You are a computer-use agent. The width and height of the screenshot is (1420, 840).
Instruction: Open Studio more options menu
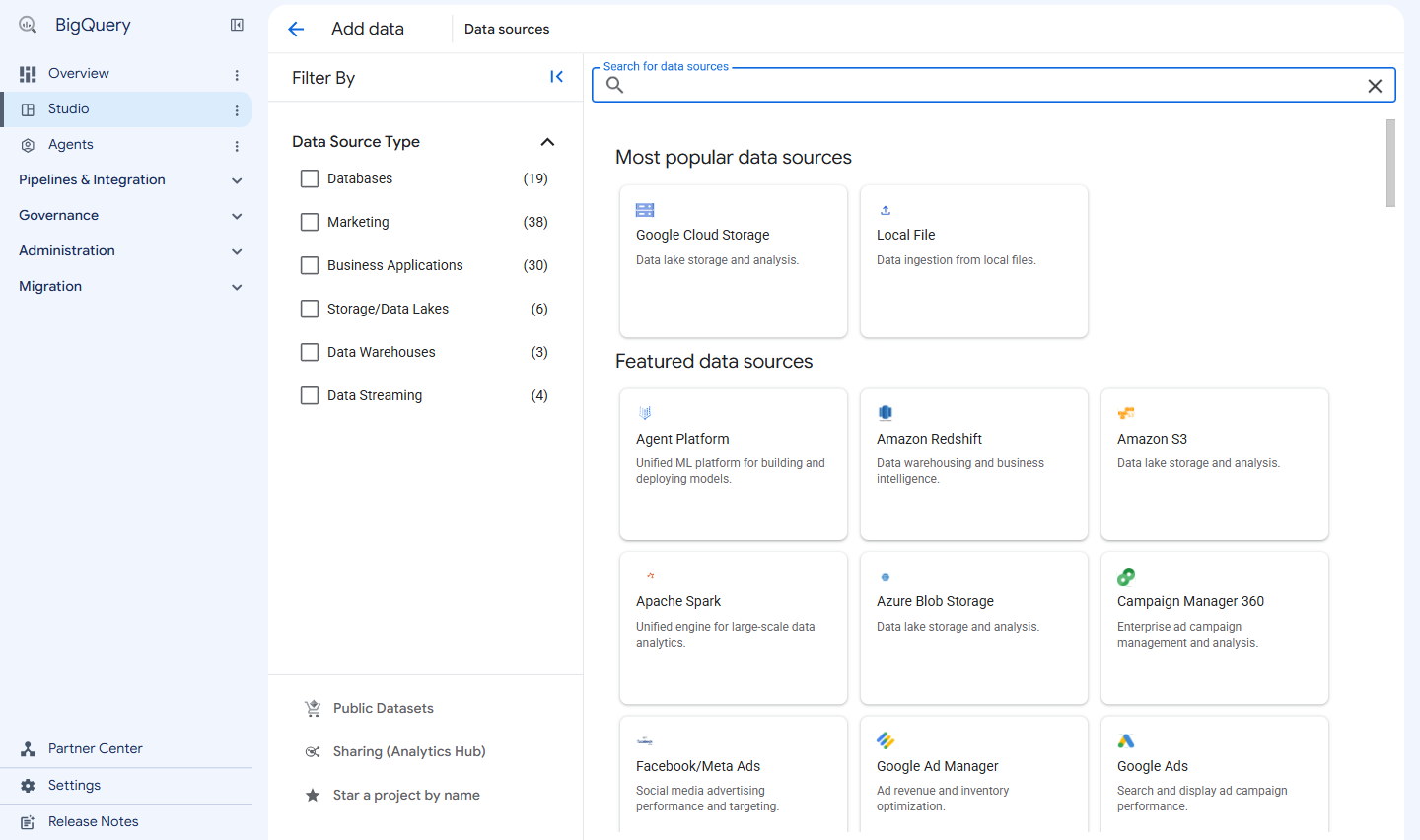coord(237,110)
